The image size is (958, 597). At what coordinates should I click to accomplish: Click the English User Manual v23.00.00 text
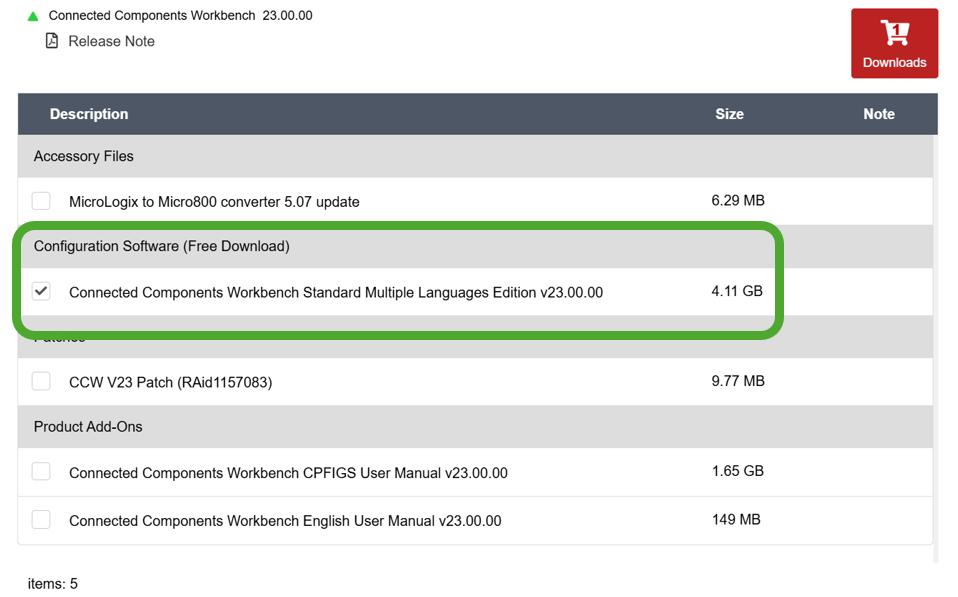point(285,521)
